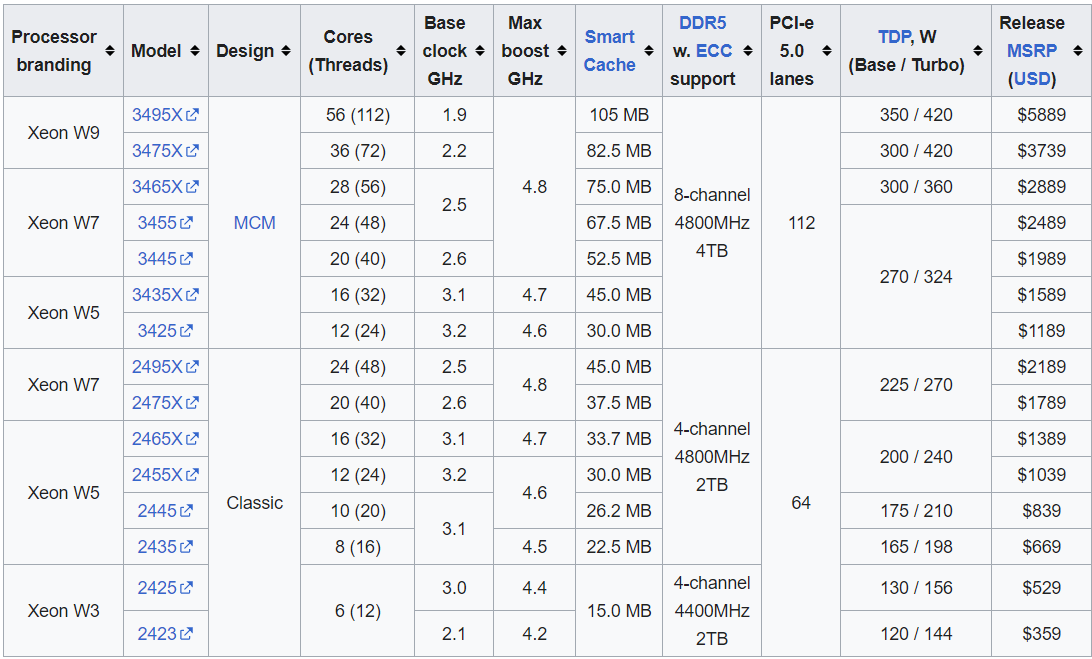Select the 225 / 270 TDP cell
This screenshot has height=659, width=1092.
(916, 385)
